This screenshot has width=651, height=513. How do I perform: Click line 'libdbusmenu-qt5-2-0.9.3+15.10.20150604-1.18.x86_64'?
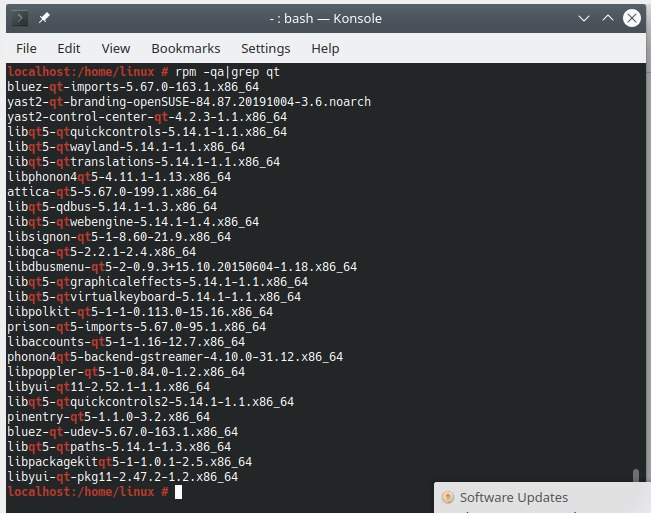182,266
